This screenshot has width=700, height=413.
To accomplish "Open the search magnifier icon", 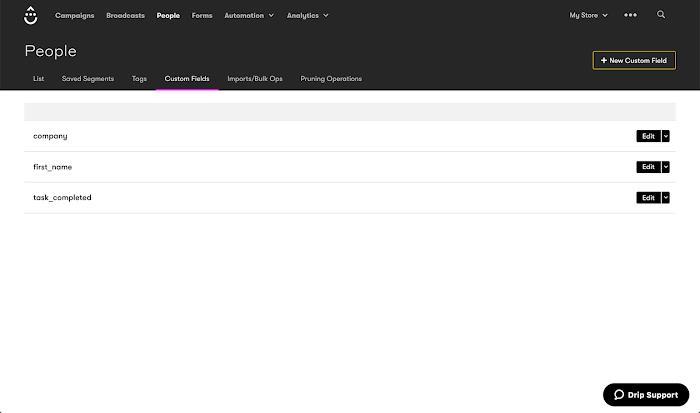I will (x=661, y=15).
